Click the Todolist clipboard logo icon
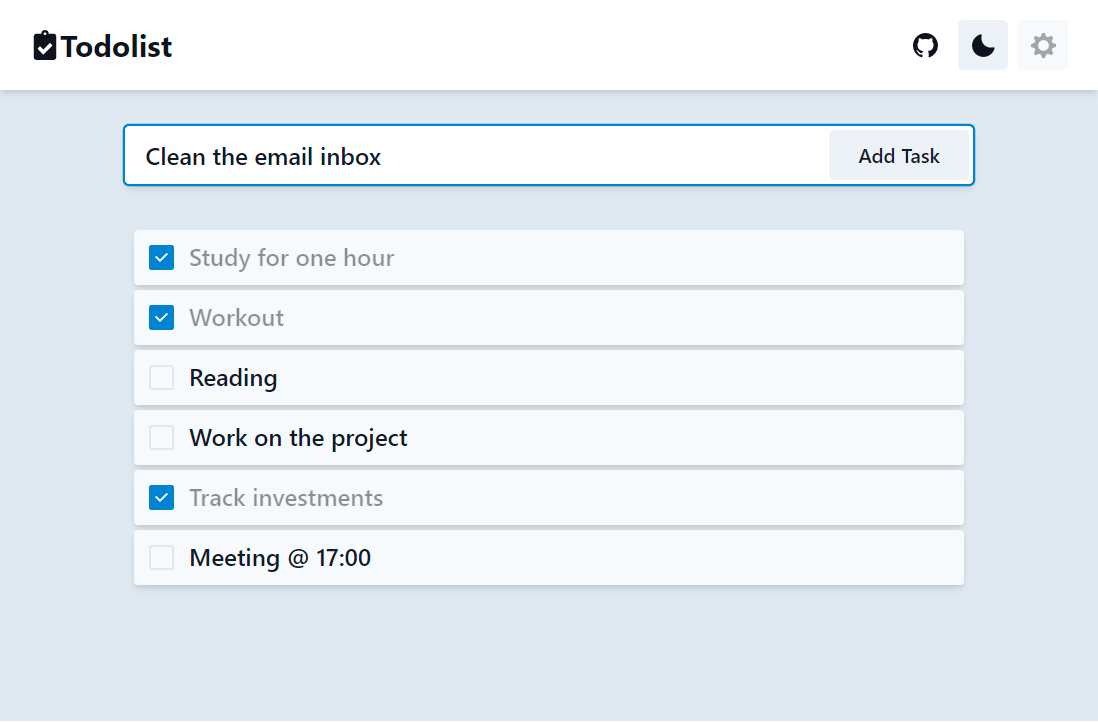 point(45,46)
